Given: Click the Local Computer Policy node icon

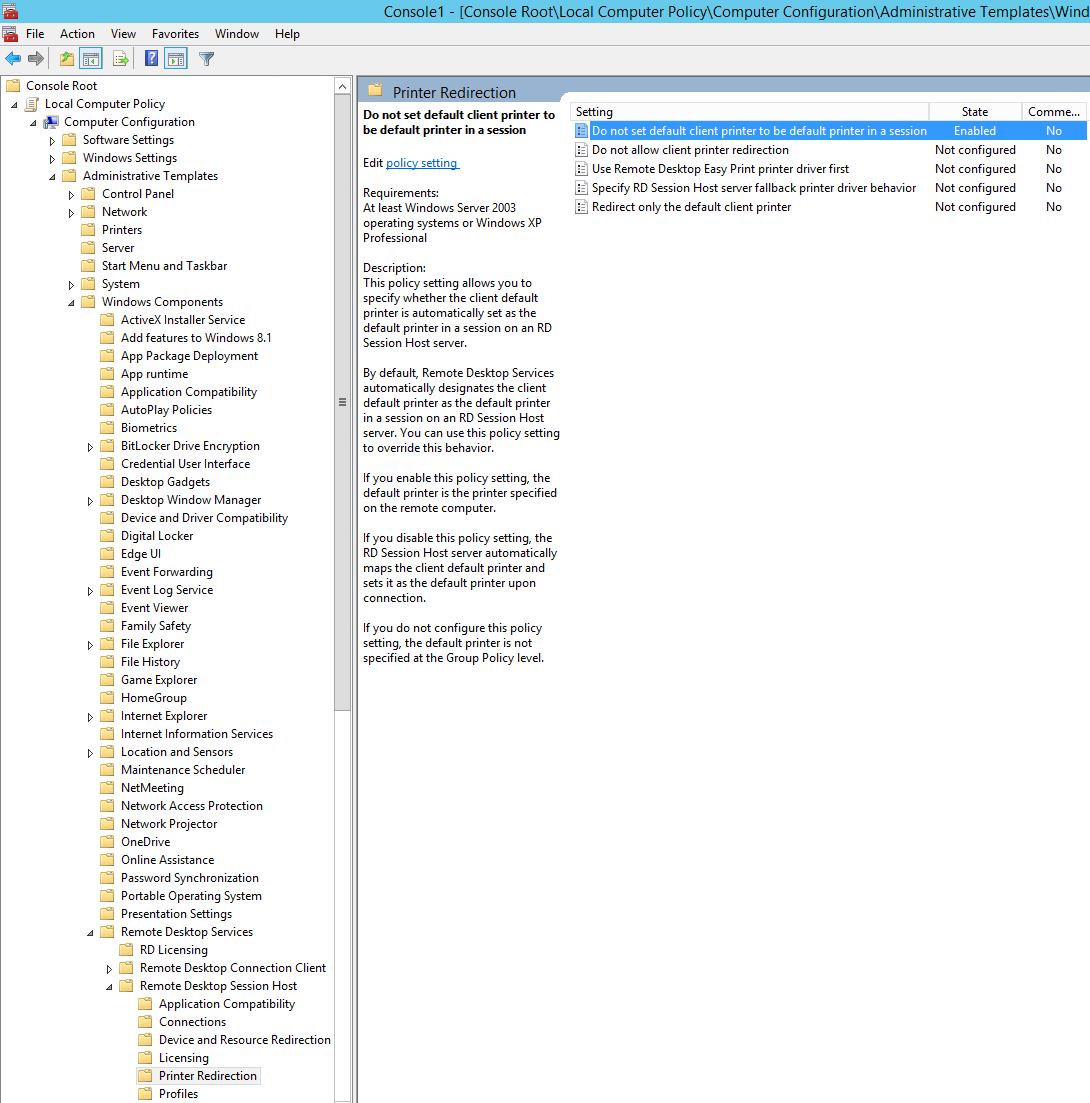Looking at the screenshot, I should (32, 104).
